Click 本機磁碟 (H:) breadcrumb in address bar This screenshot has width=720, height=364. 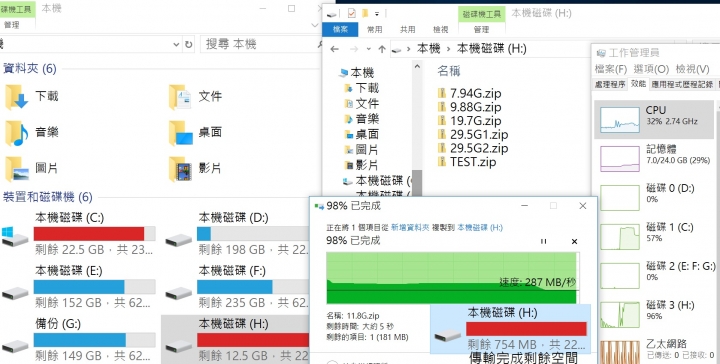click(x=492, y=49)
